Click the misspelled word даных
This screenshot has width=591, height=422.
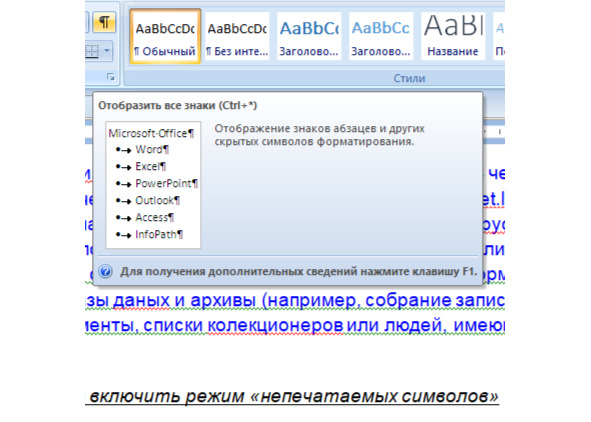click(142, 301)
